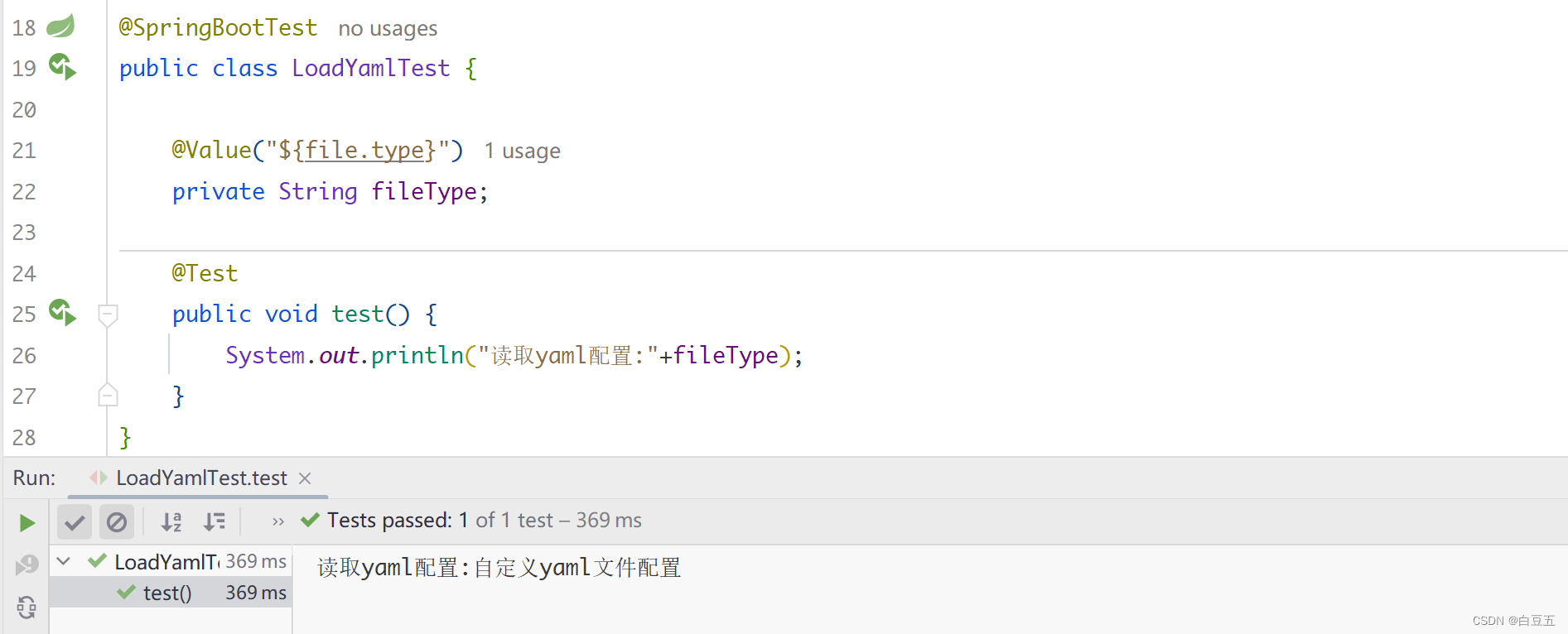
Task: Collapse the LoadYamlTest result node
Action: tap(63, 561)
